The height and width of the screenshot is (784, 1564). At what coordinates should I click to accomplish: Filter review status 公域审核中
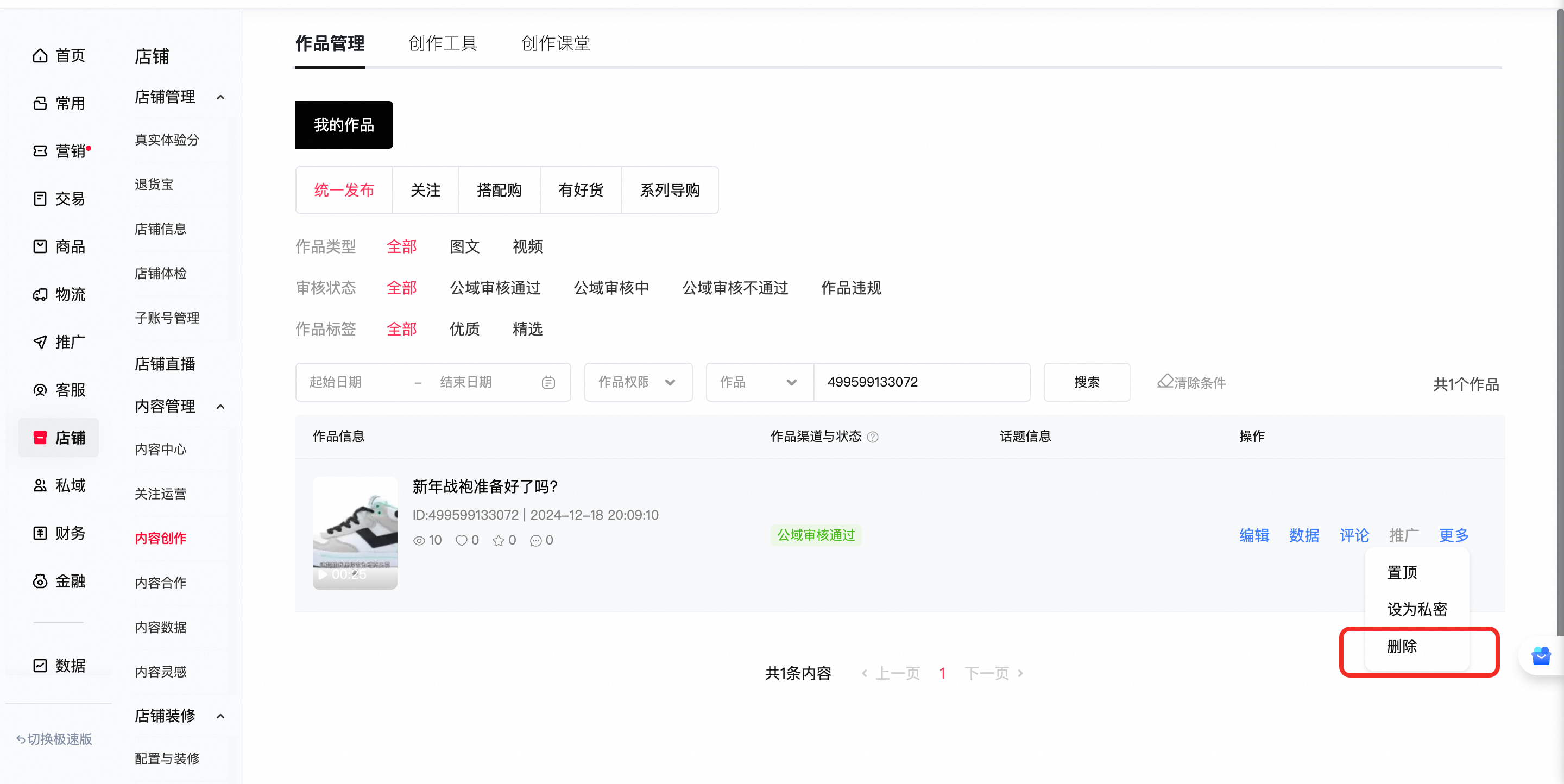[611, 288]
